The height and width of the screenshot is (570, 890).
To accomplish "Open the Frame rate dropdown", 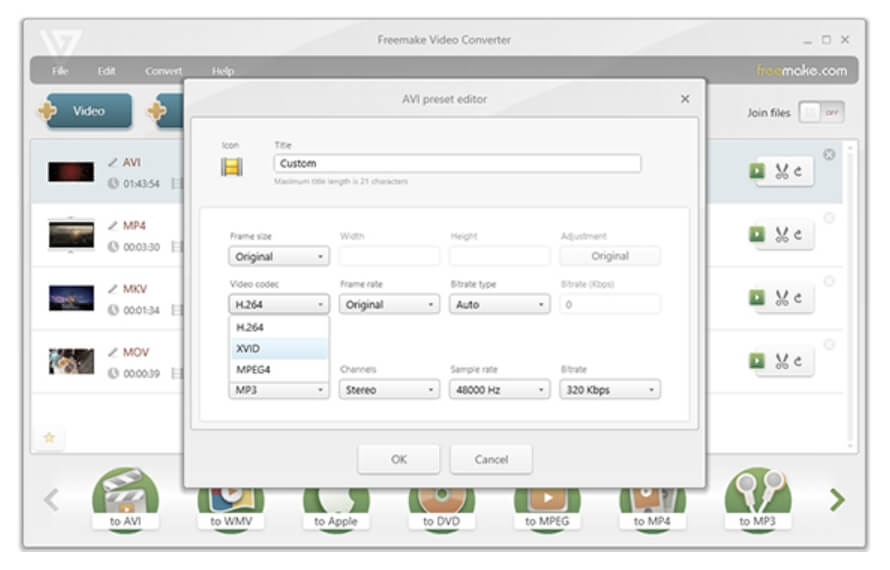I will pos(389,304).
